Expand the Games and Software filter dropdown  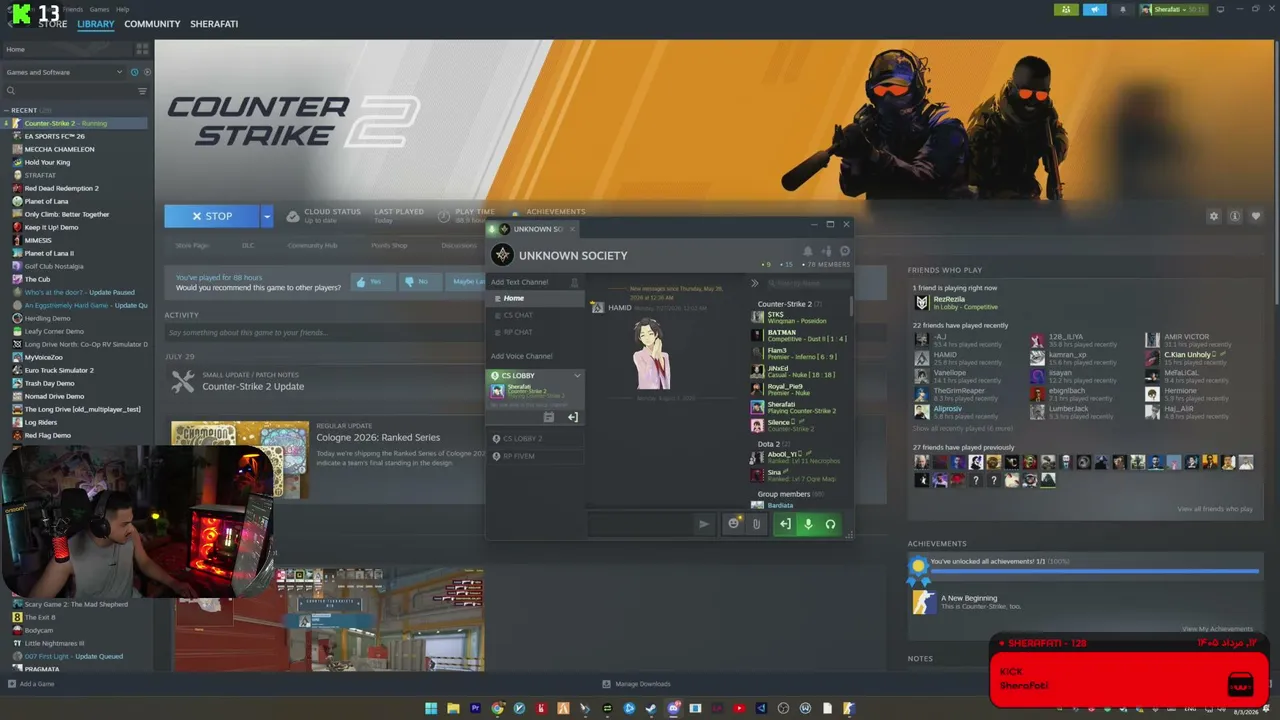[120, 72]
